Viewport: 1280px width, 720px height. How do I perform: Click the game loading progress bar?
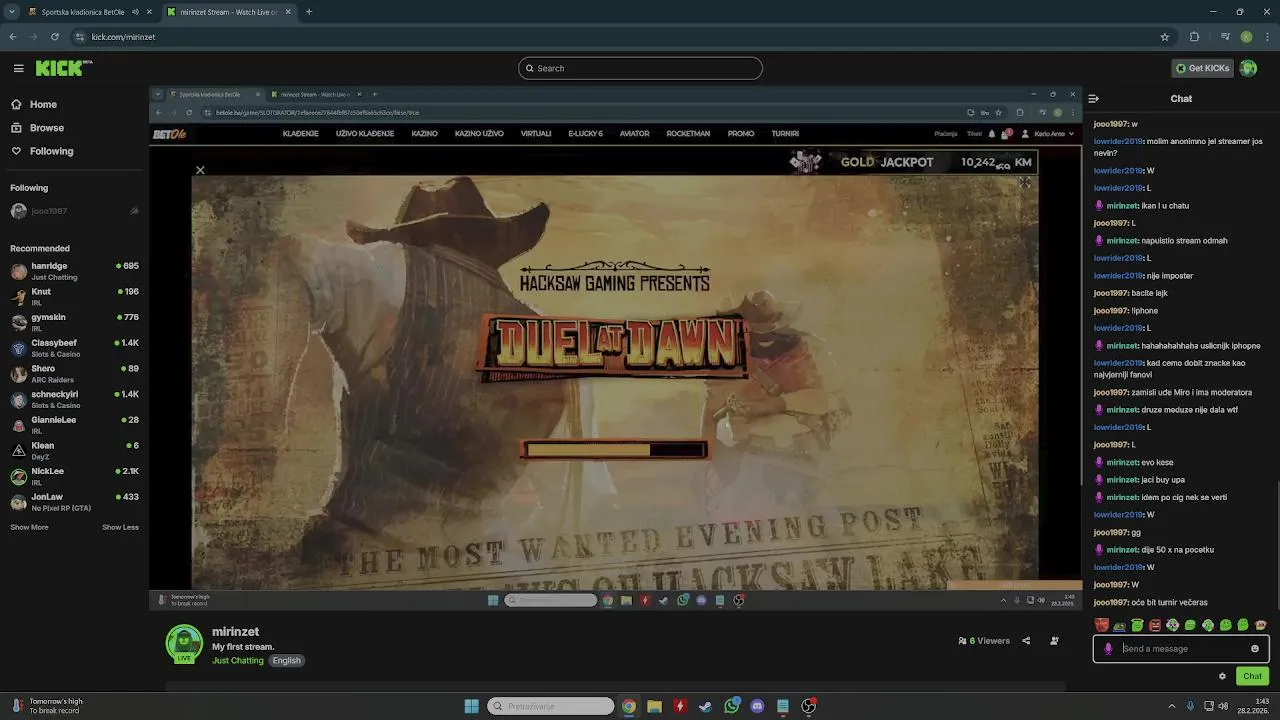click(614, 450)
